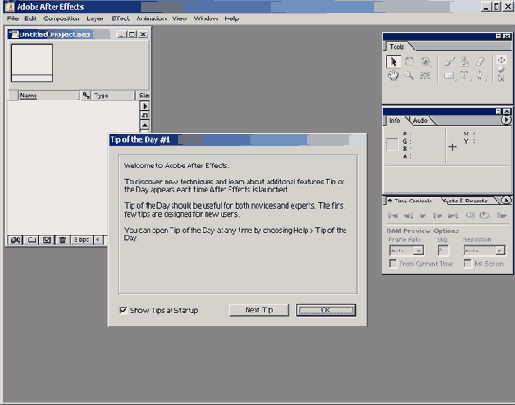Toggle the Audio speaker button in Time Controls

(470, 216)
